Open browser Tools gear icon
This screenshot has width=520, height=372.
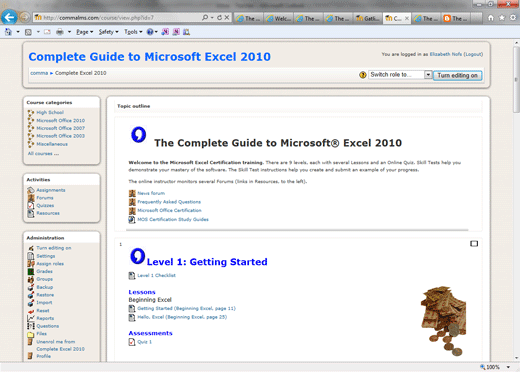point(513,18)
